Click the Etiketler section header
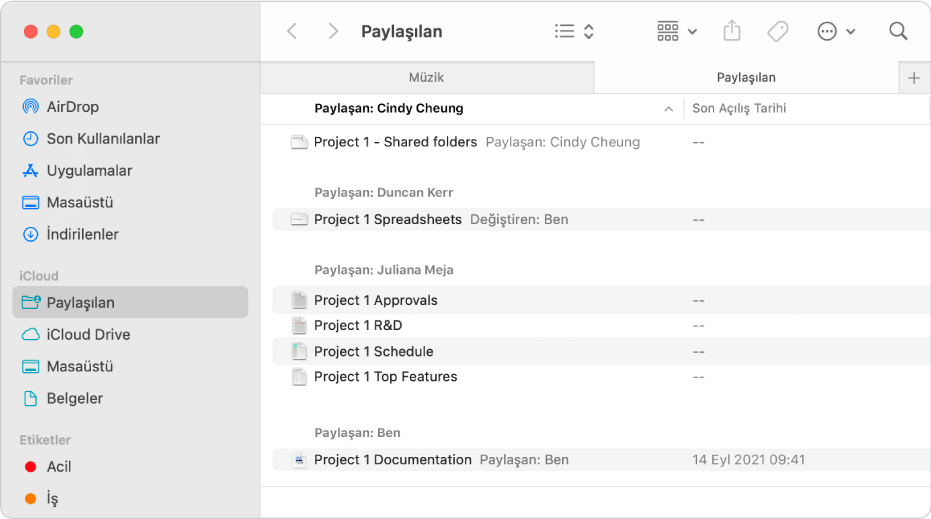The width and height of the screenshot is (931, 519). tap(45, 440)
